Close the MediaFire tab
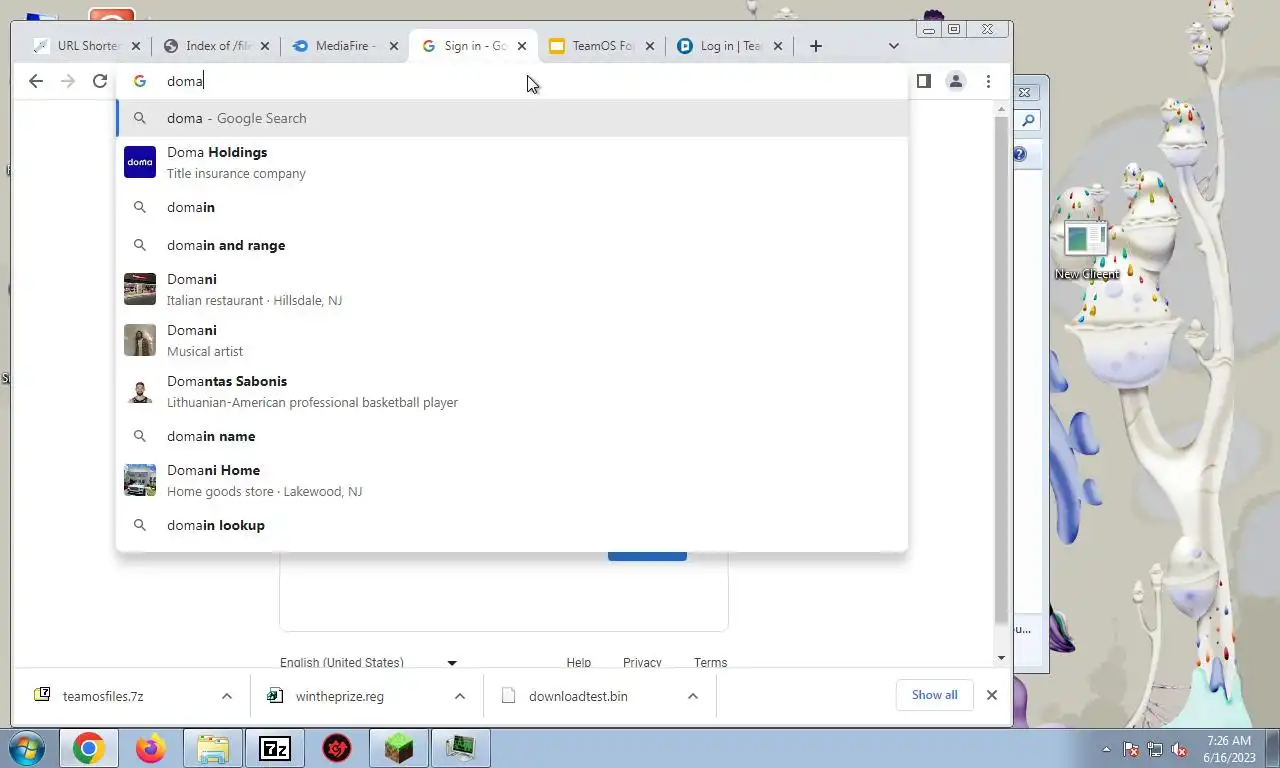1280x768 pixels. click(x=393, y=46)
